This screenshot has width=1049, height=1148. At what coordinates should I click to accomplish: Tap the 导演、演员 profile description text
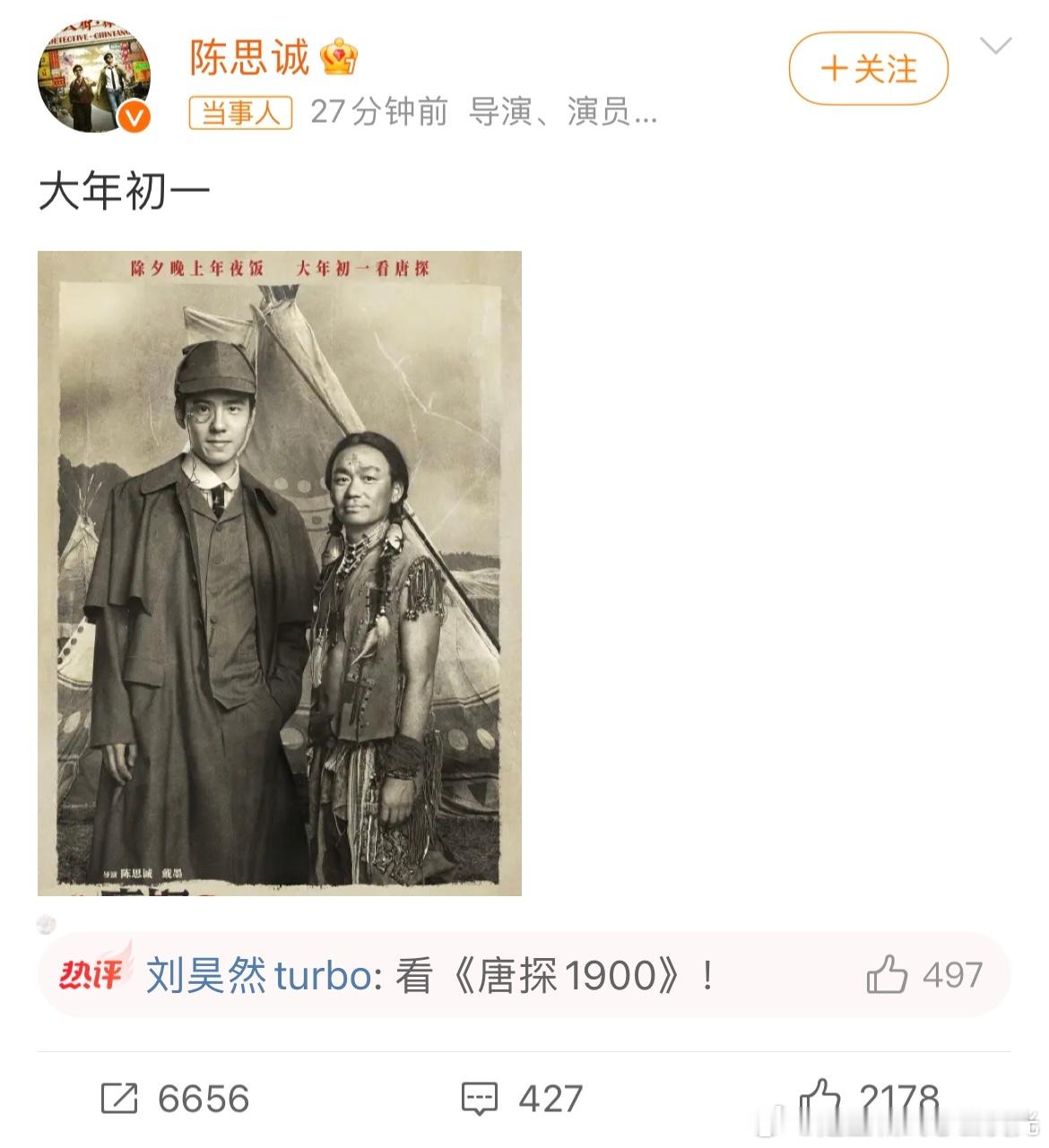click(563, 112)
